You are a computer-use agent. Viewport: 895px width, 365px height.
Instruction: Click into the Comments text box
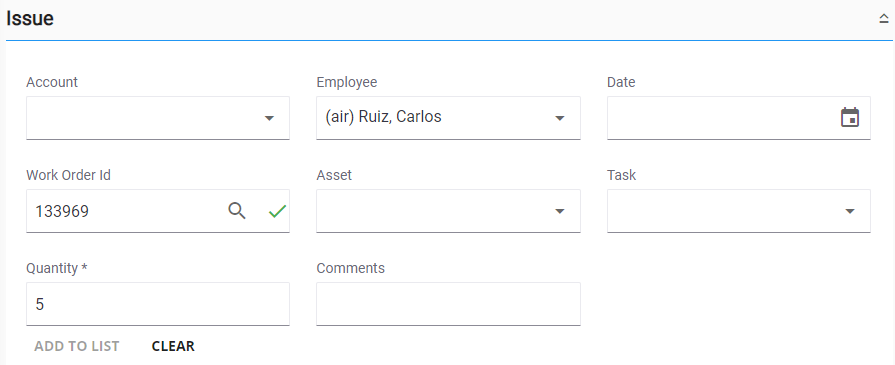448,304
